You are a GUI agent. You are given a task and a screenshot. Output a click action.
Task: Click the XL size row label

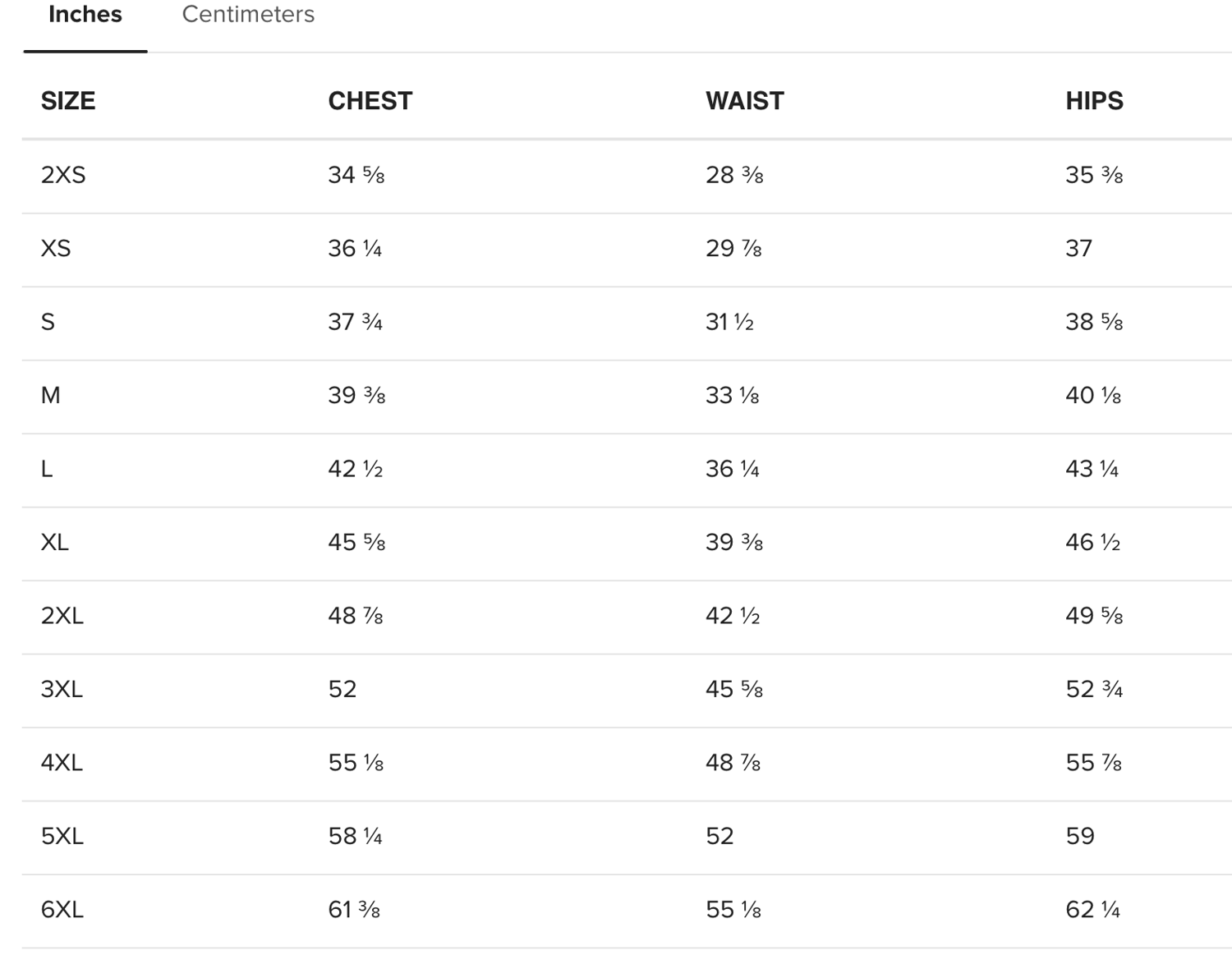(x=55, y=542)
